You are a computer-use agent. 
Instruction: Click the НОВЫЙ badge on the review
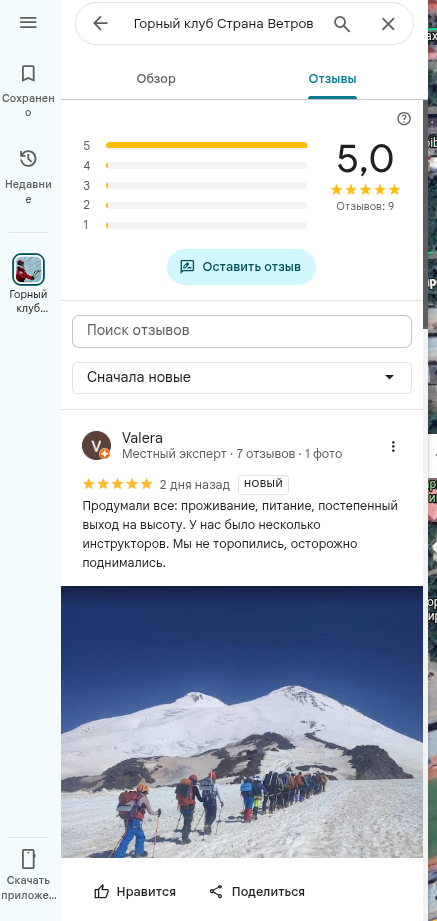point(263,484)
